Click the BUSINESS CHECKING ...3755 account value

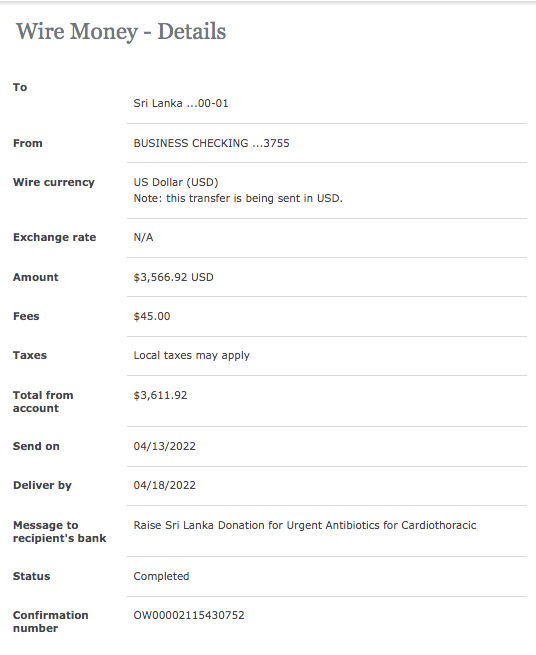coord(211,143)
